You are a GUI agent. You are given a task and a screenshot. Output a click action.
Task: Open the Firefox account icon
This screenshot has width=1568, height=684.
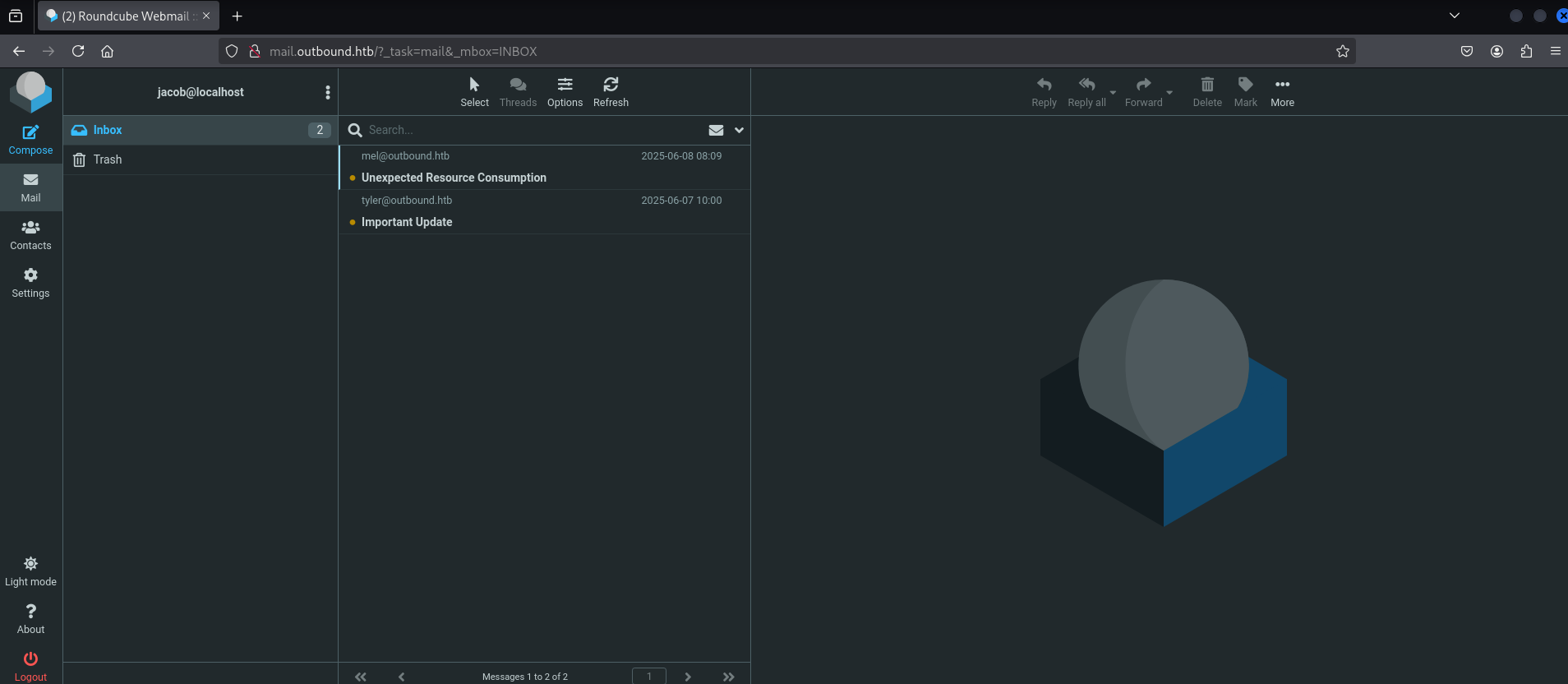[x=1497, y=51]
